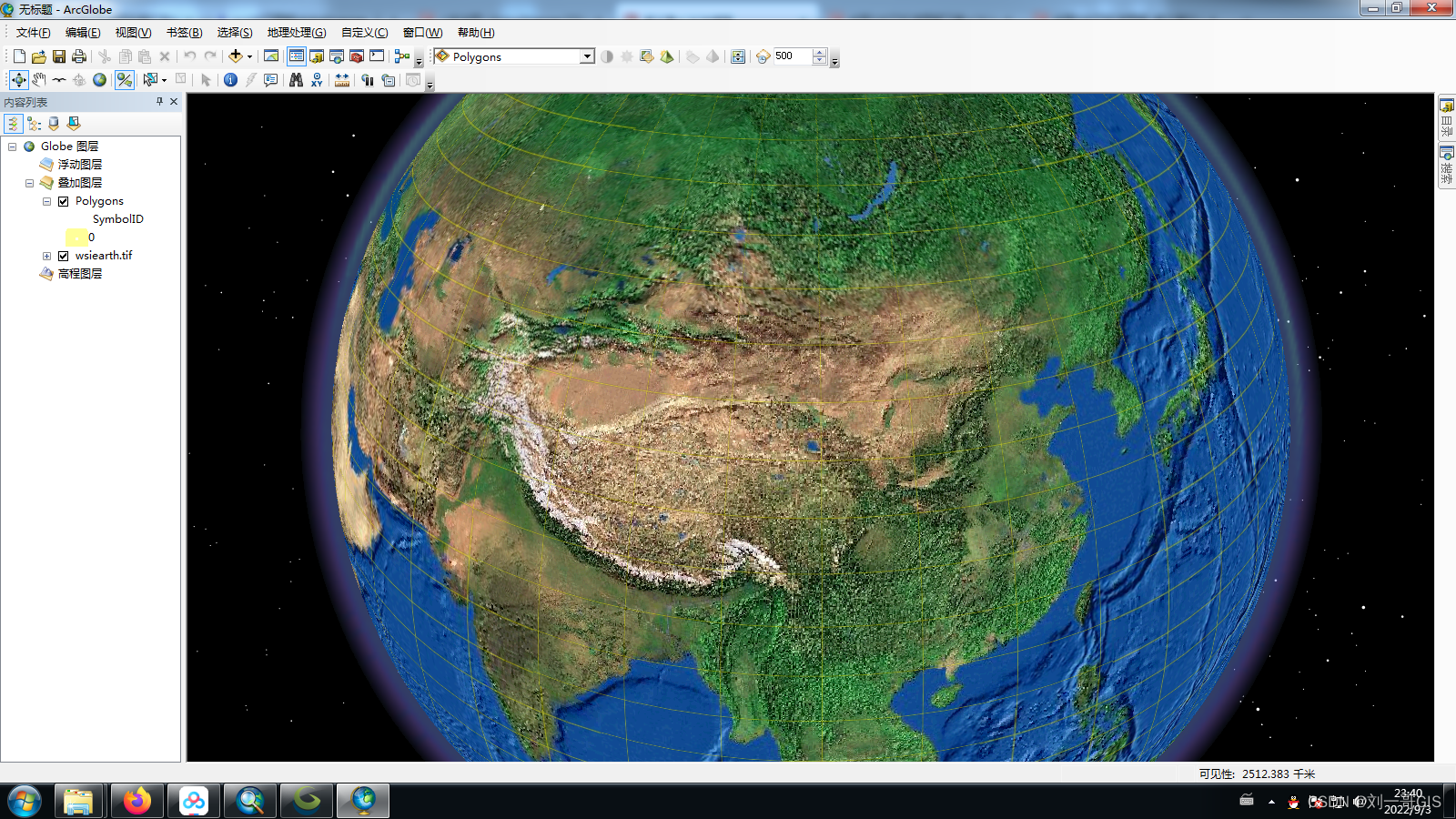Click the yellow symbol swatch for 0
The width and height of the screenshot is (1456, 819).
(x=76, y=238)
